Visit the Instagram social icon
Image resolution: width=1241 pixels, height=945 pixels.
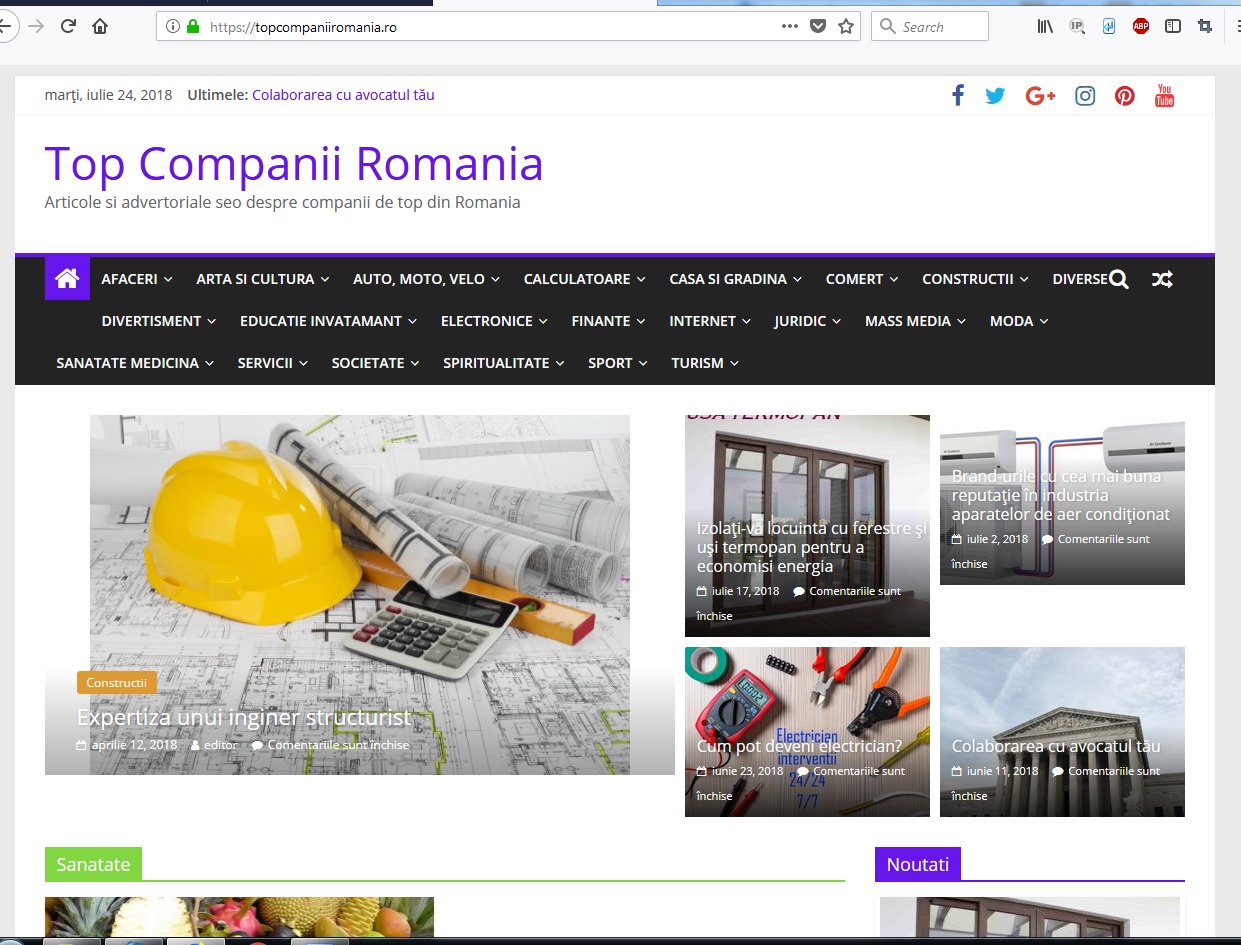(1085, 96)
